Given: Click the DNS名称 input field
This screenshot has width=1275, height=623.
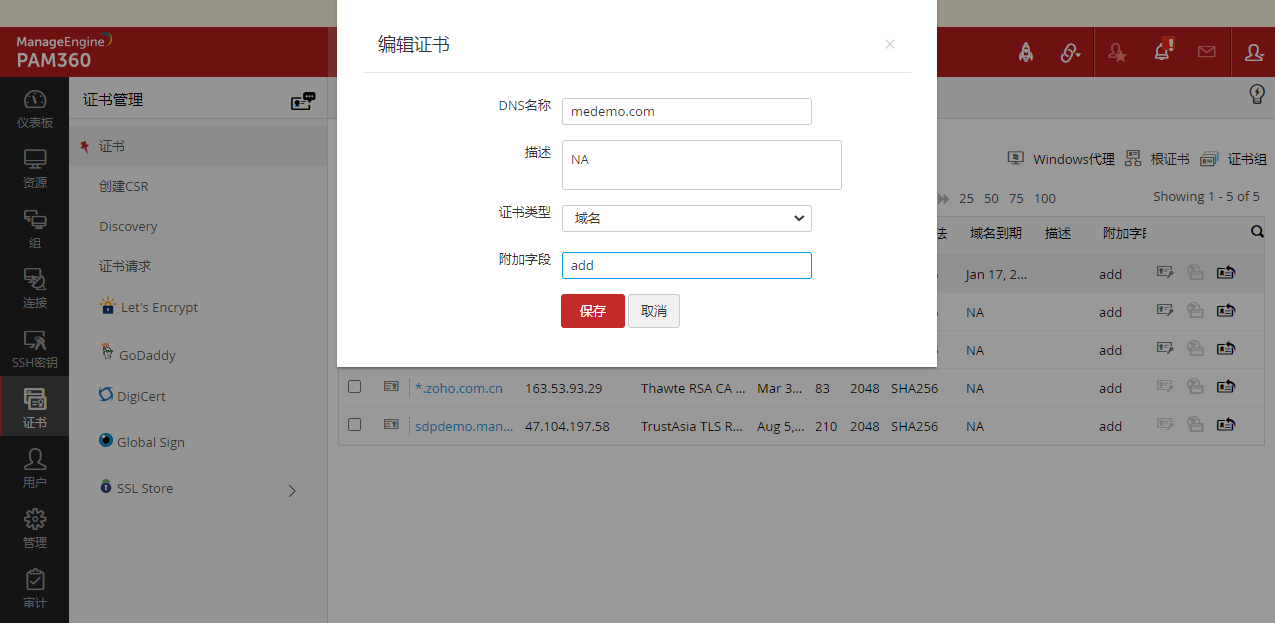Looking at the screenshot, I should 687,111.
